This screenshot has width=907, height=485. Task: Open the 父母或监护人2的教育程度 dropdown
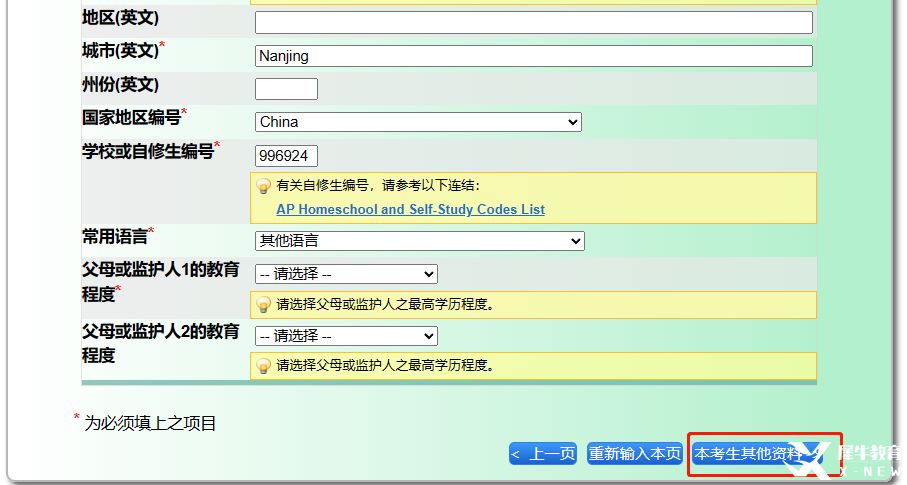pos(346,336)
